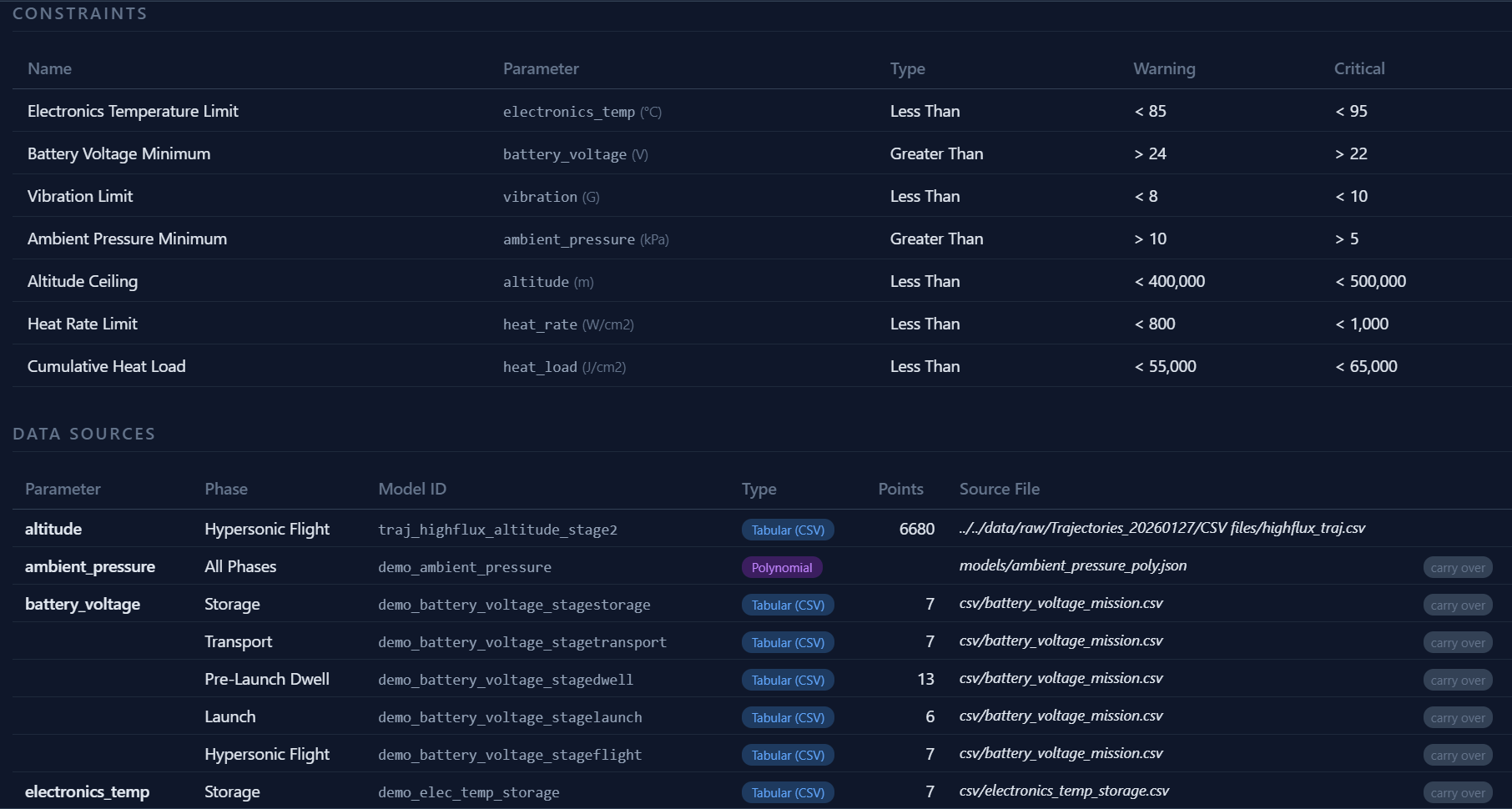Click the battery_voltage parameter name

(83, 604)
